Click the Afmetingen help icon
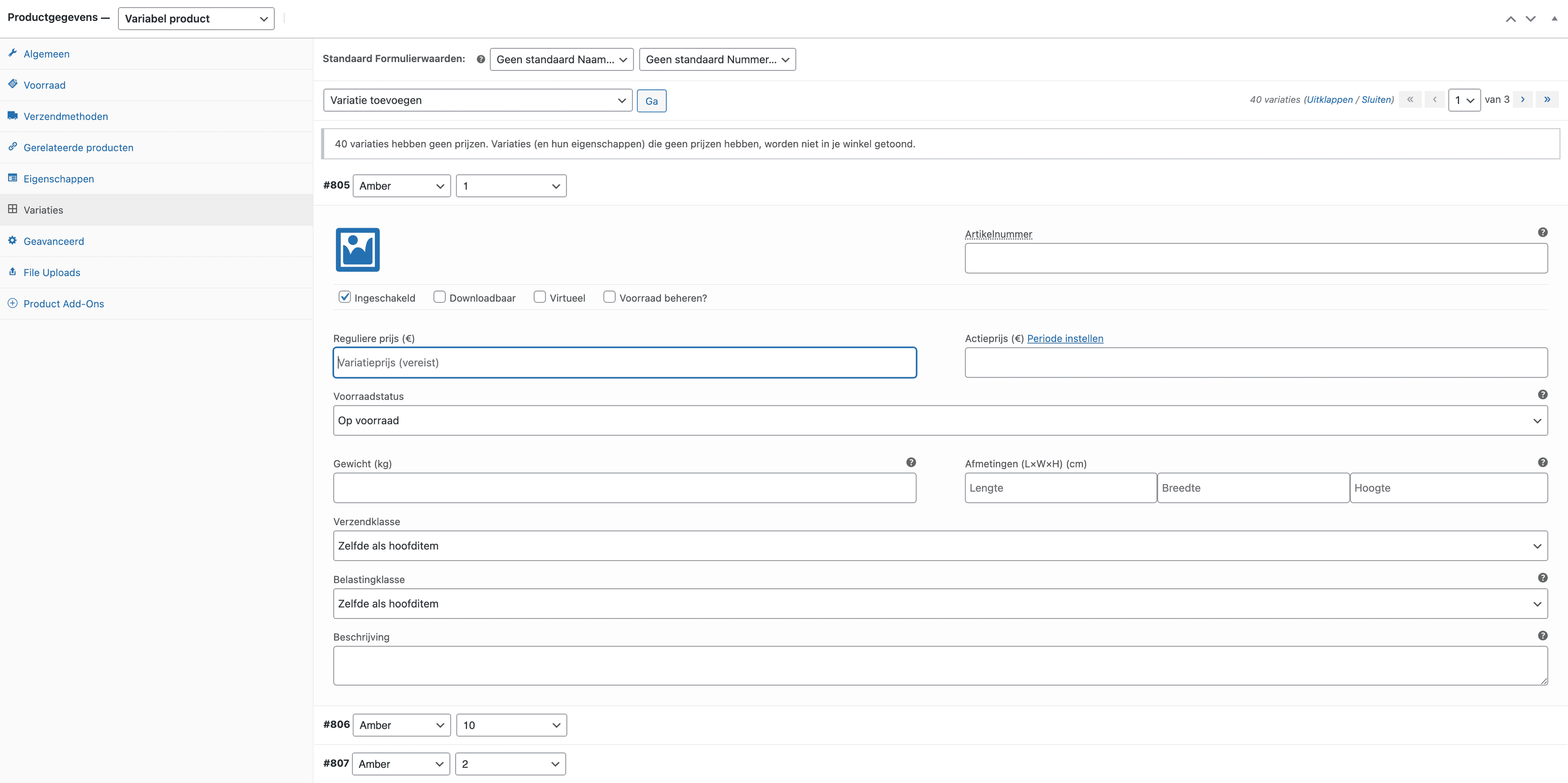1568x783 pixels. (x=1542, y=462)
